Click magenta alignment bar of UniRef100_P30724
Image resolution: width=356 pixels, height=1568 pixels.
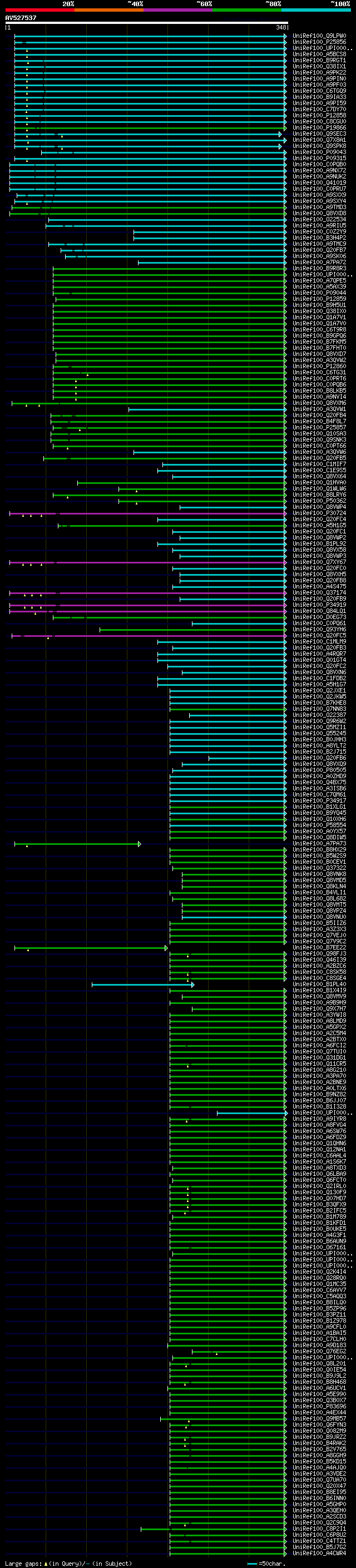pos(148,513)
